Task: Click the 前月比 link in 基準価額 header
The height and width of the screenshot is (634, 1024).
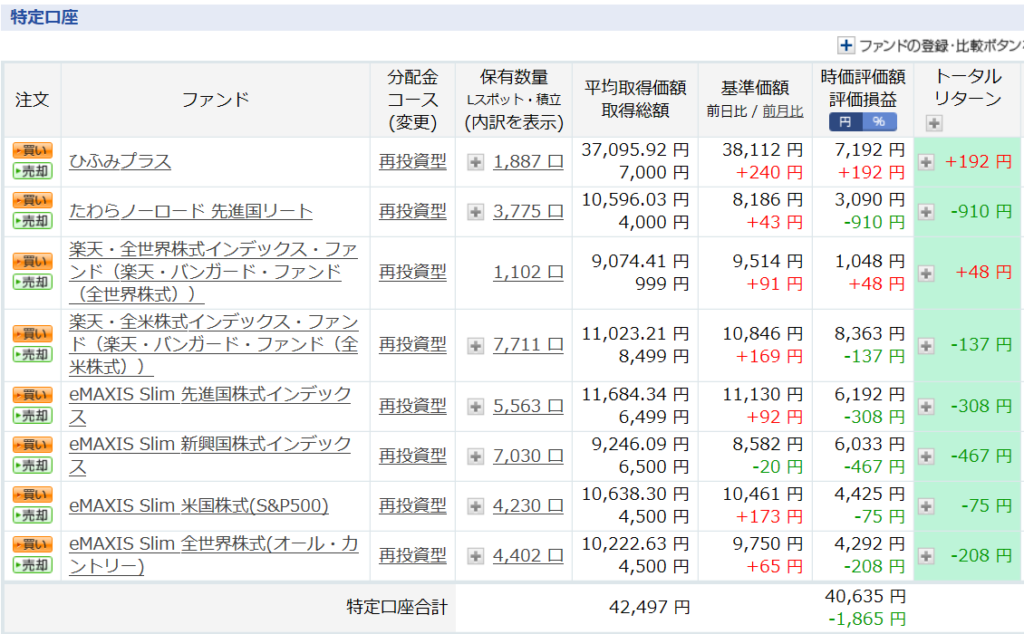Action: point(782,112)
